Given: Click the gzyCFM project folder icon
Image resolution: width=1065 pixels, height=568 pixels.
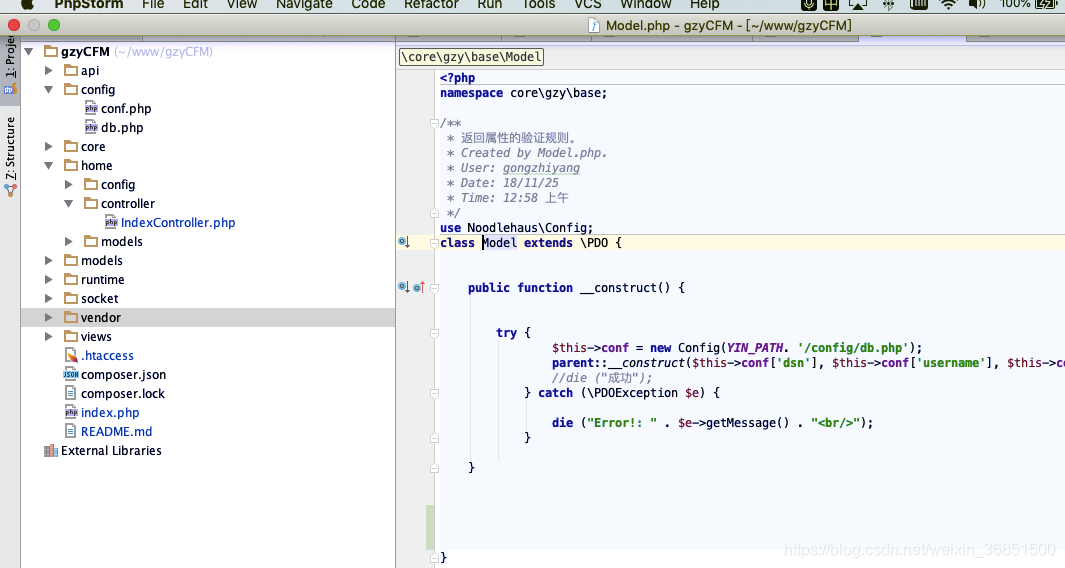Looking at the screenshot, I should click(51, 51).
